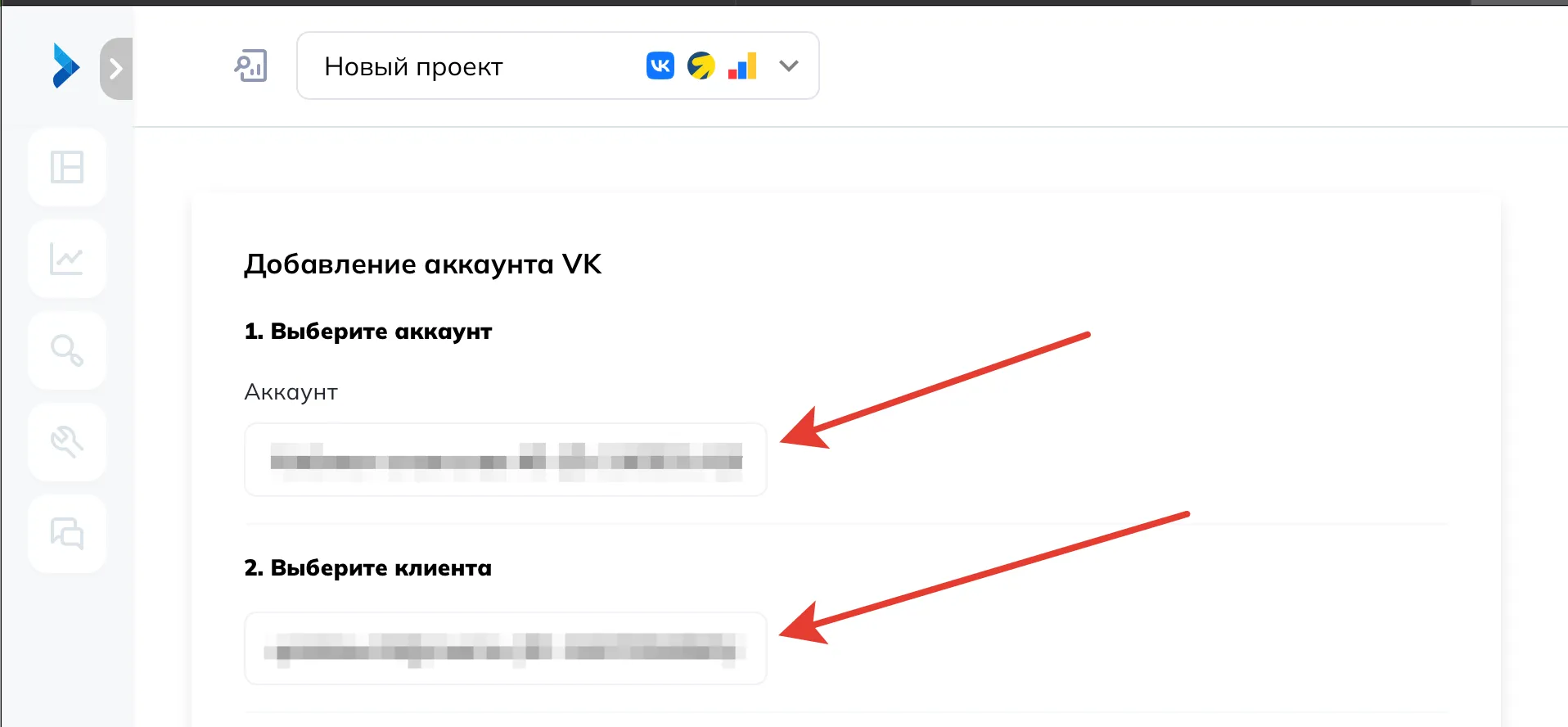Expand the sidebar with the chevron tab
This screenshot has height=727, width=1568.
pos(116,69)
